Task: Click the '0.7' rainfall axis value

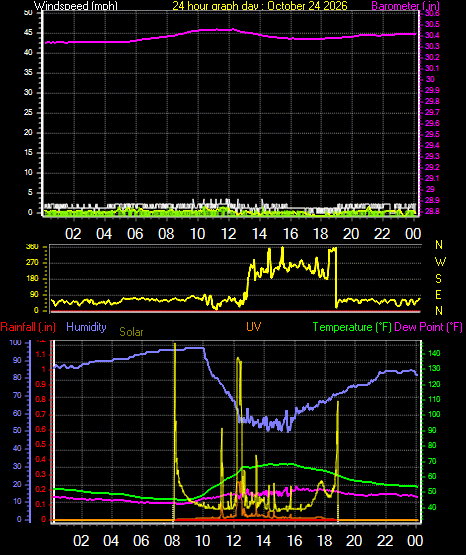Action: coord(41,414)
